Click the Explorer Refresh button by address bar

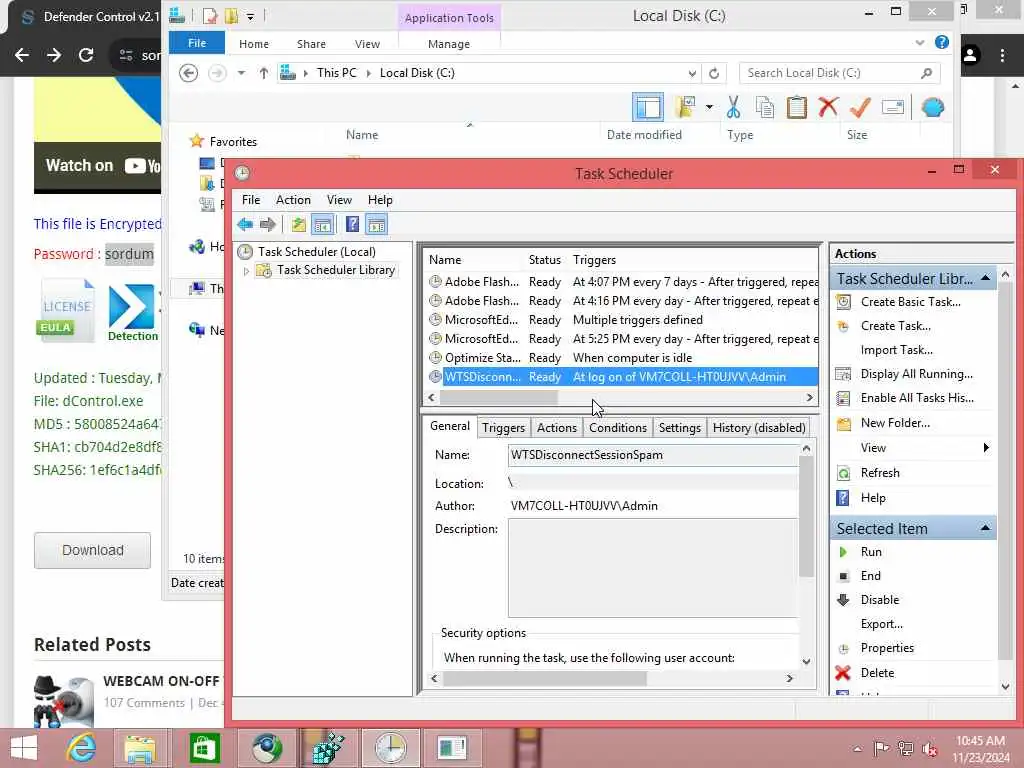pos(714,73)
